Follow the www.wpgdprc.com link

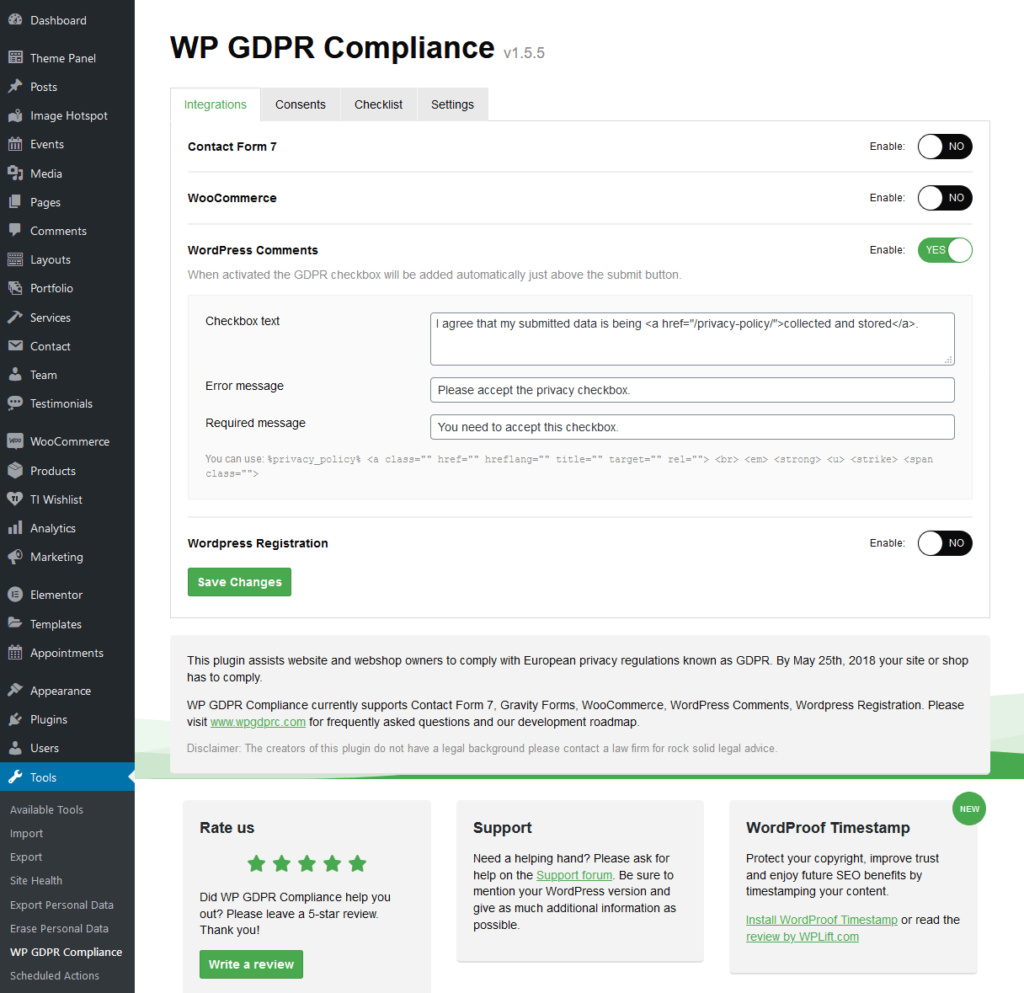click(x=257, y=722)
